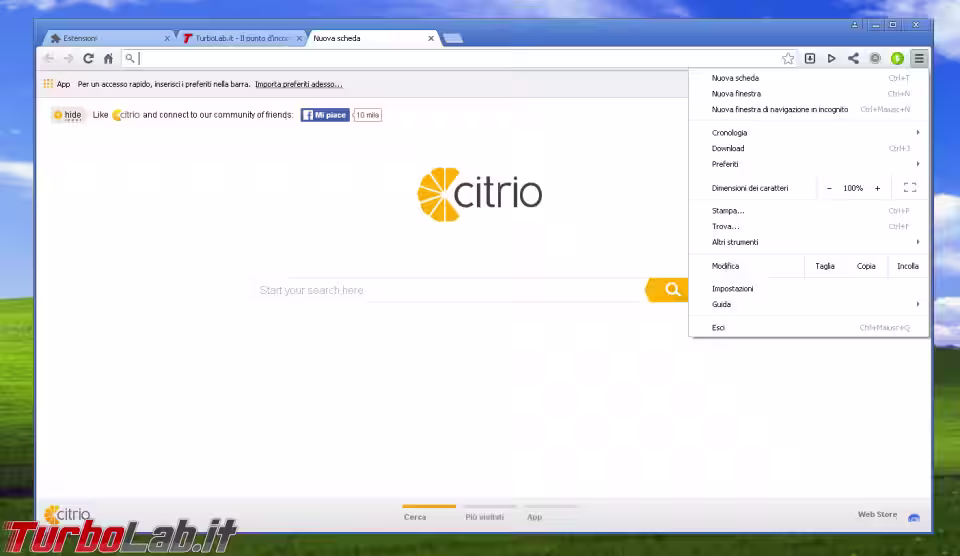Close the TurboLab.it tab
Screen dimensions: 960x556
click(299, 38)
